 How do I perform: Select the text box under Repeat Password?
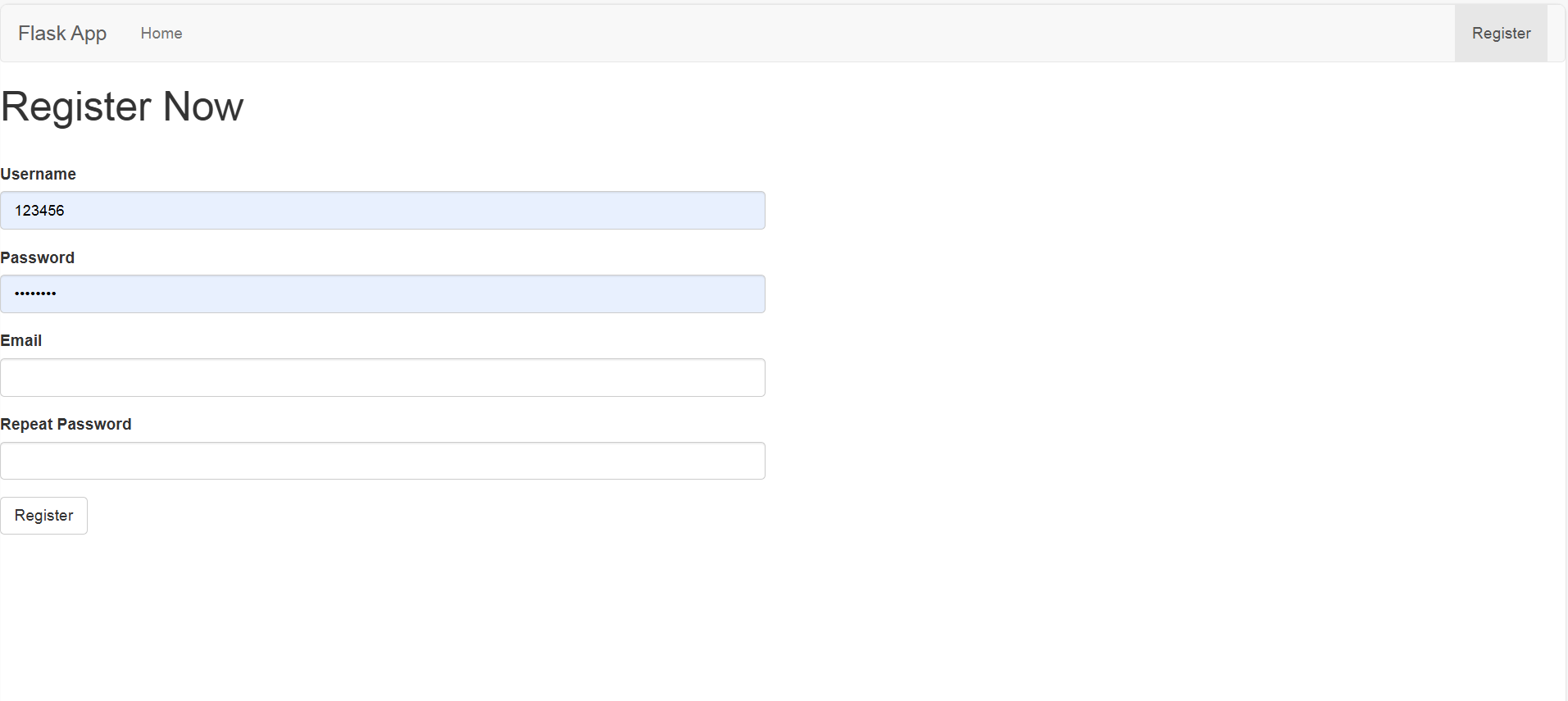point(382,461)
